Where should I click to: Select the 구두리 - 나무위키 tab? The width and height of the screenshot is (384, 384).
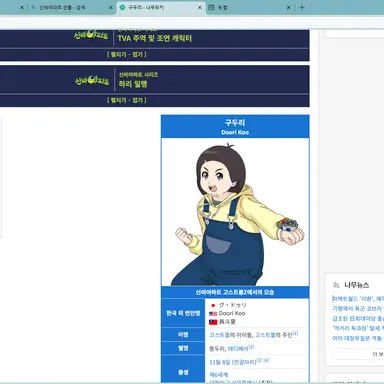pyautogui.click(x=160, y=7)
